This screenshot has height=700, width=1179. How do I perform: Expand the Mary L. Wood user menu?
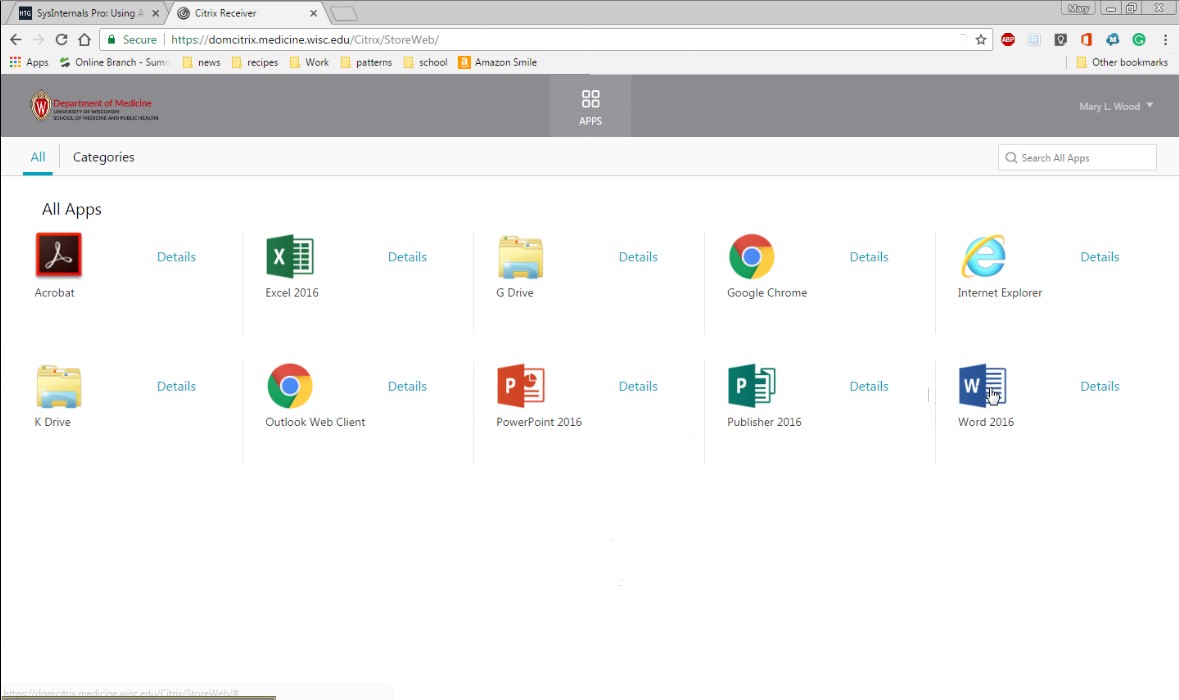(x=1116, y=106)
